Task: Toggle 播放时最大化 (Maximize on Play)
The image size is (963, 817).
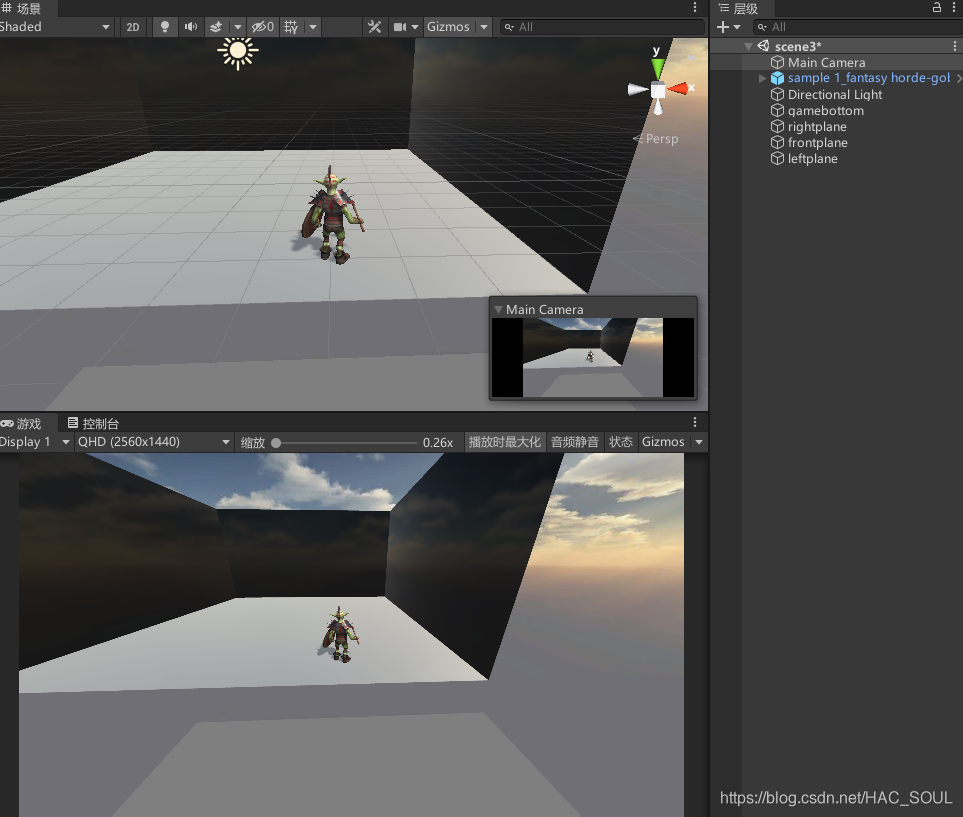Action: 504,442
